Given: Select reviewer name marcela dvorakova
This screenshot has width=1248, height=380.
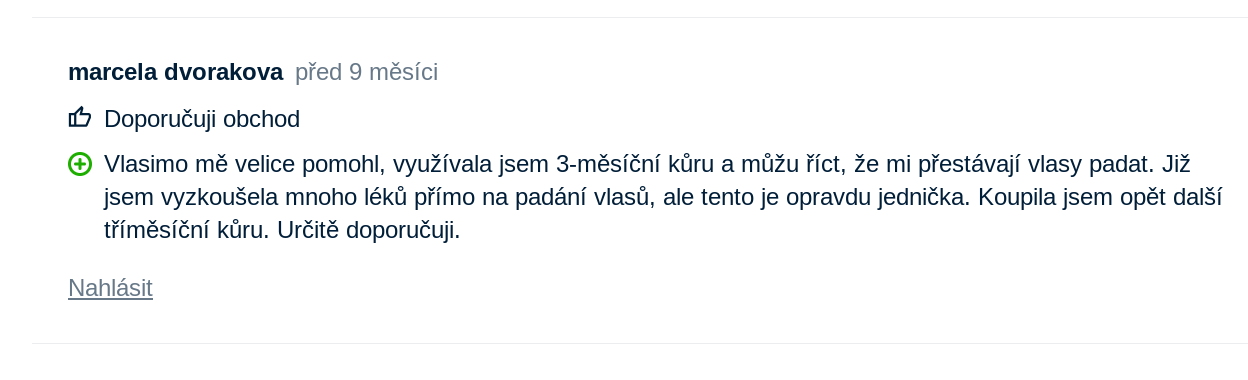Looking at the screenshot, I should click(176, 72).
